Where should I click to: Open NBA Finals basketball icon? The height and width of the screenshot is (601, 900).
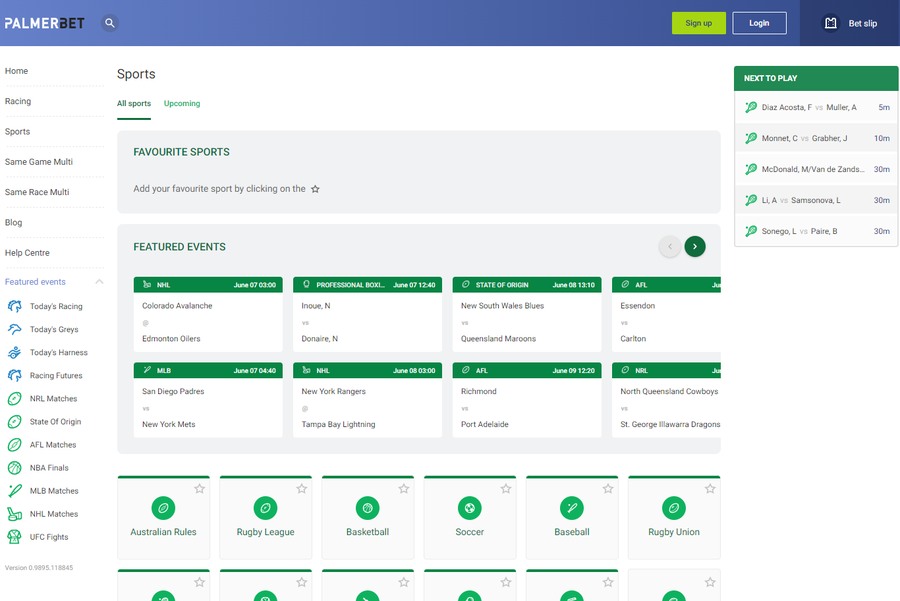[x=14, y=468]
